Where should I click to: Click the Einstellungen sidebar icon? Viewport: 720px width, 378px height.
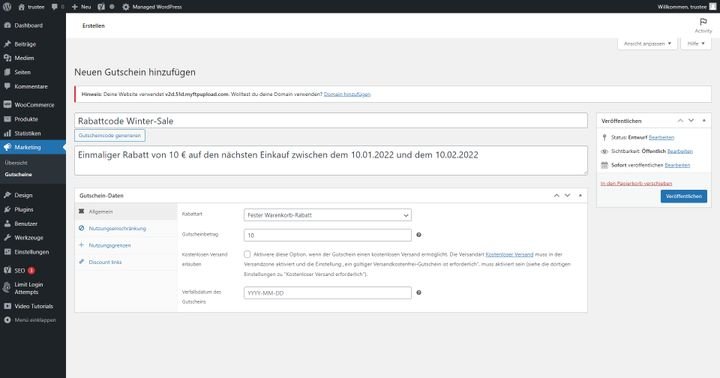(7, 252)
